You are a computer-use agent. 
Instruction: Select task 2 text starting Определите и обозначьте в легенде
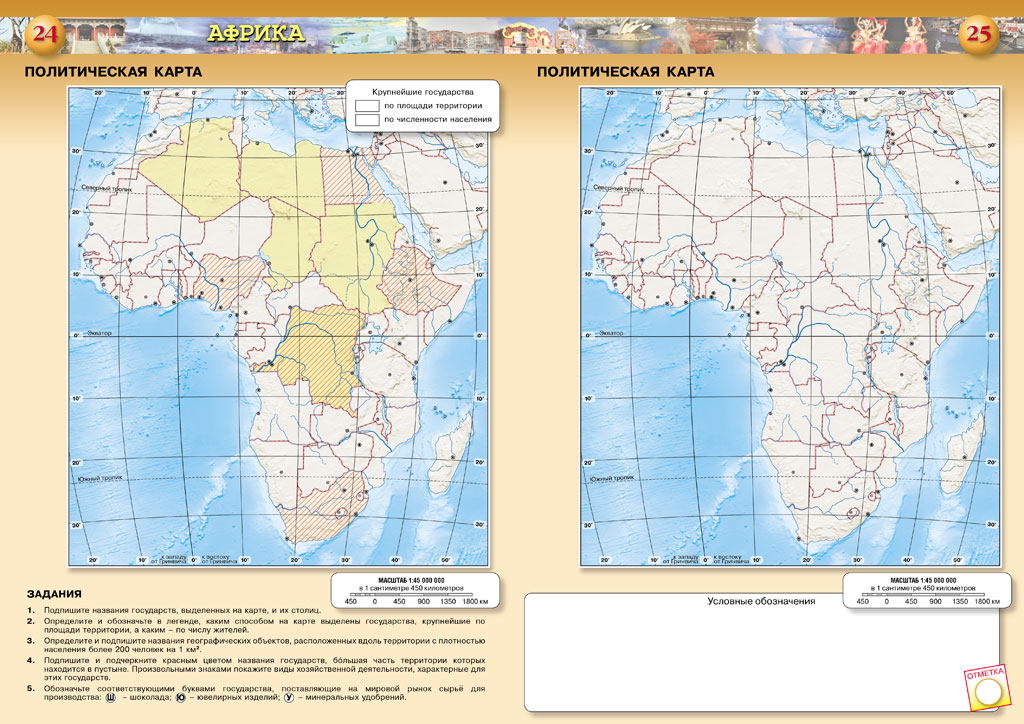click(x=264, y=625)
